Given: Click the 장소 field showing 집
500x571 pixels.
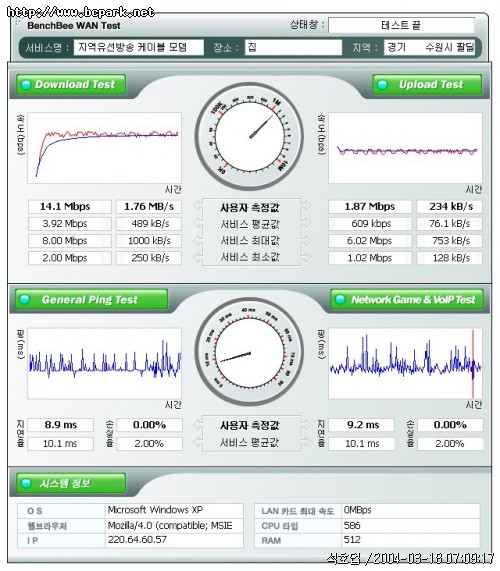Looking at the screenshot, I should coord(293,47).
